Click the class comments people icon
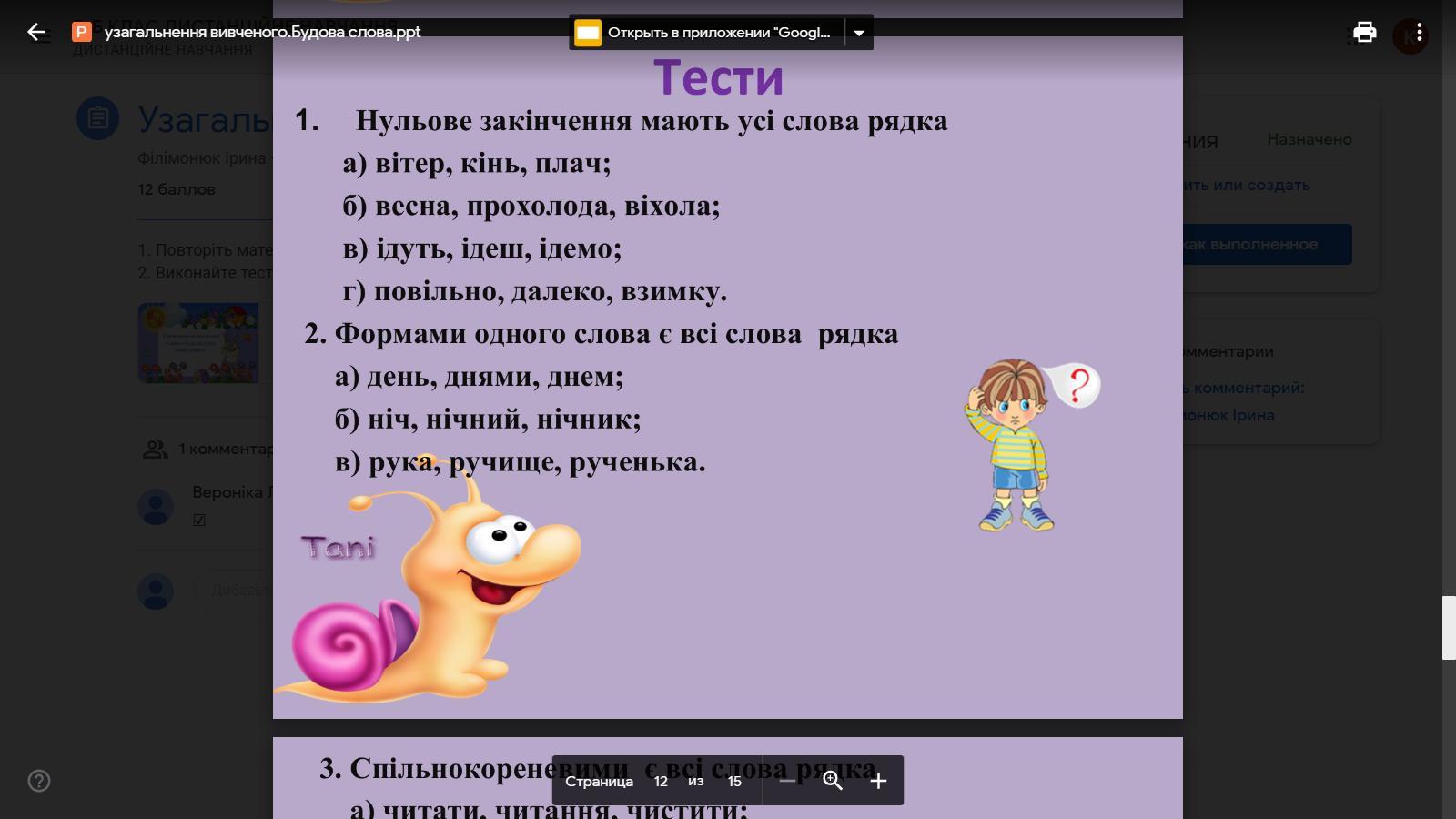This screenshot has width=1456, height=819. pyautogui.click(x=156, y=449)
